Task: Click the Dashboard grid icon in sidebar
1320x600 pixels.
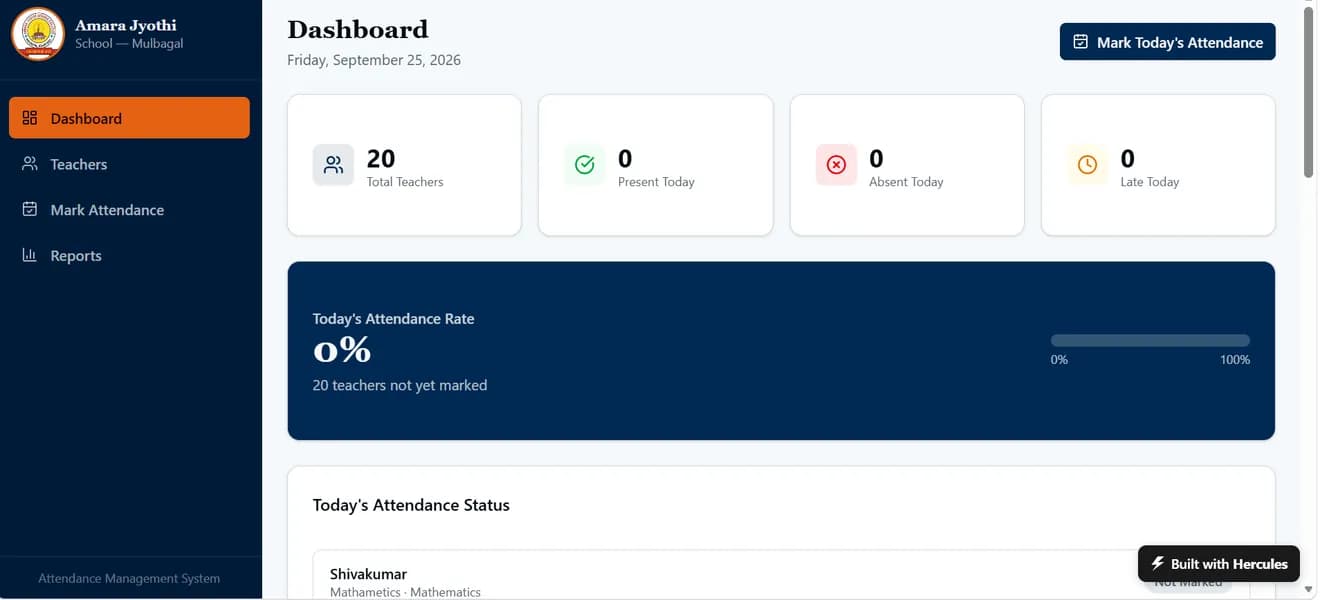Action: 30,118
